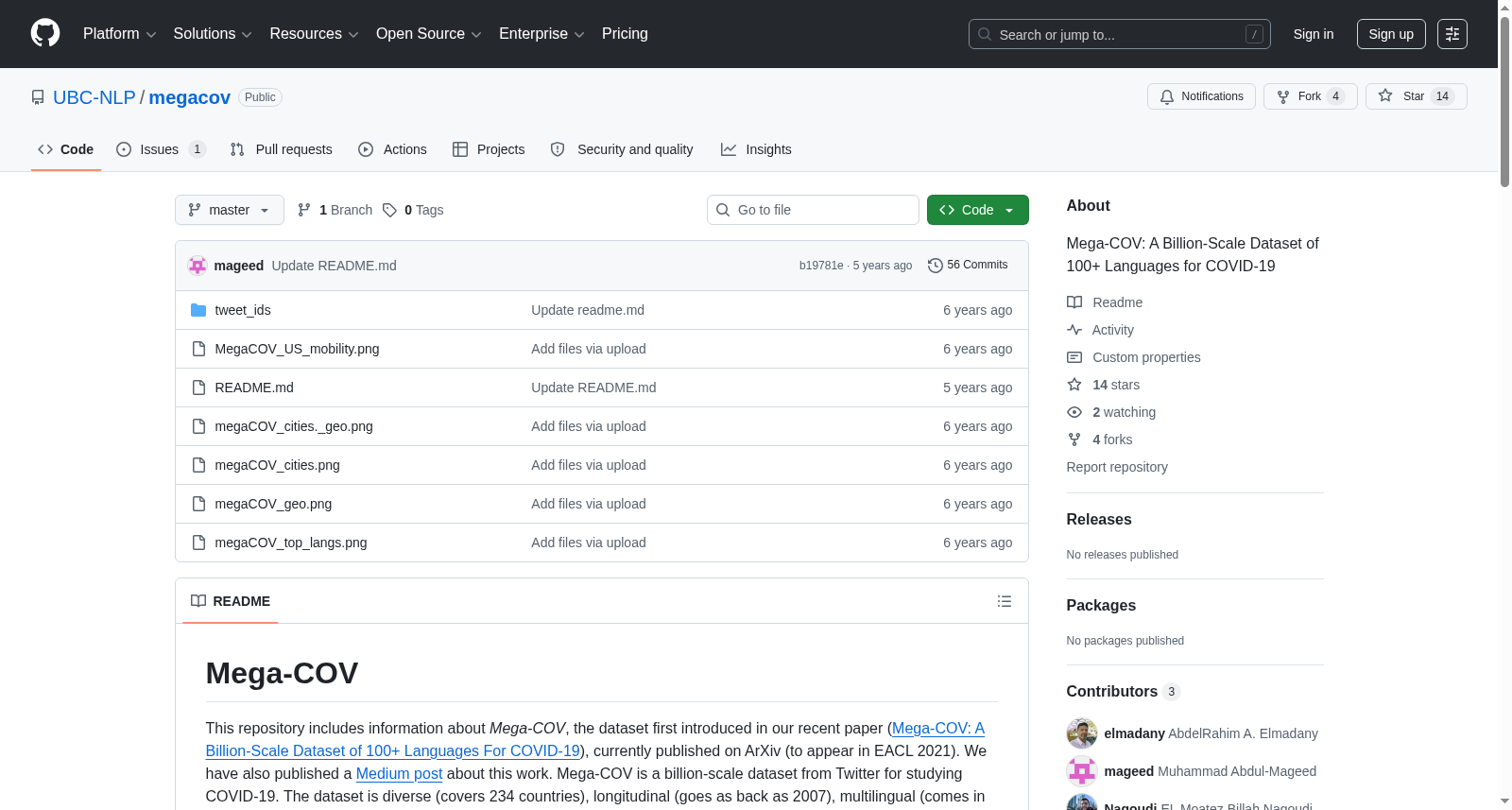Click the Search or jump to field

tap(1120, 34)
